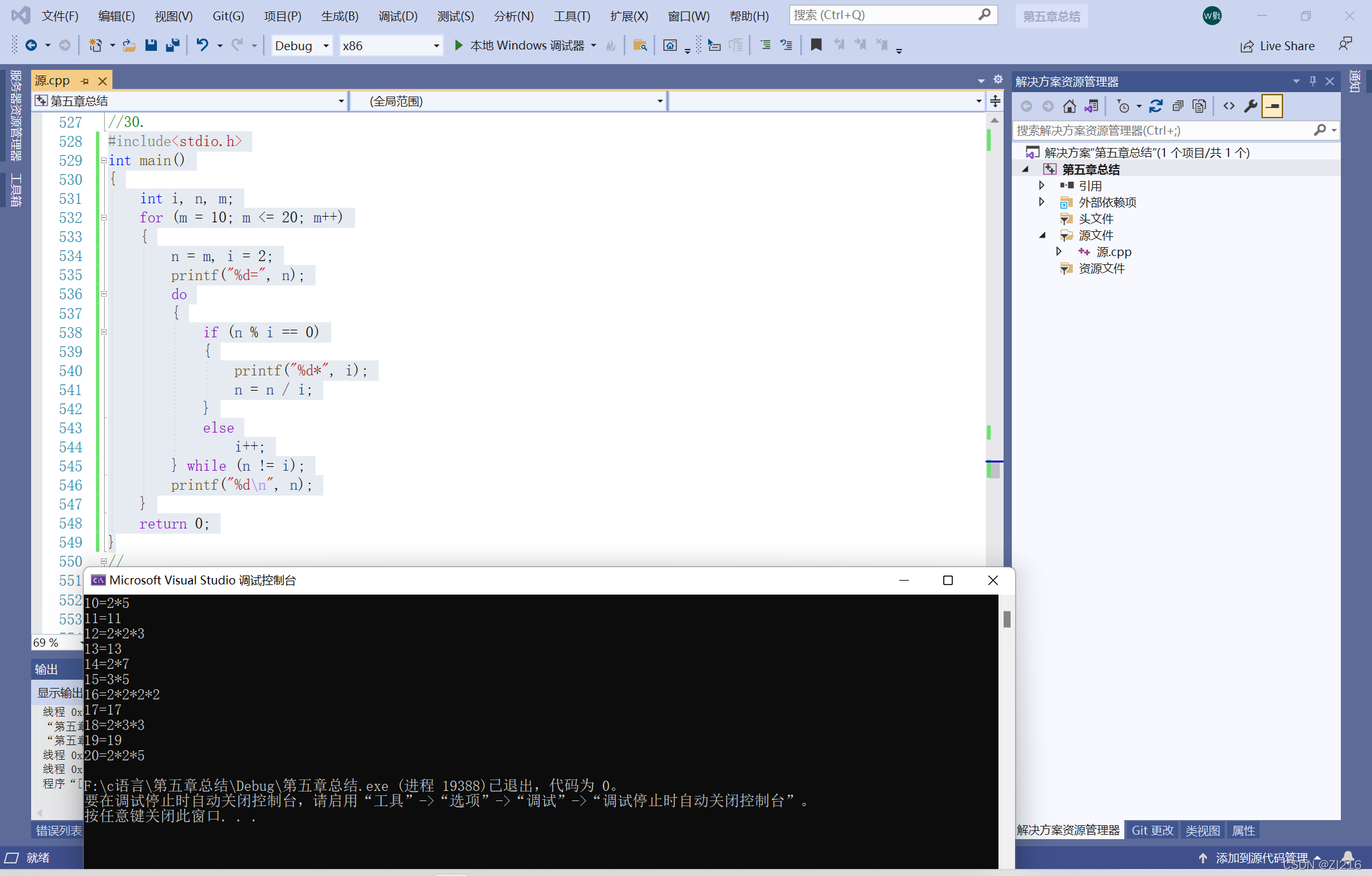Comment out selected lines icon

765,45
